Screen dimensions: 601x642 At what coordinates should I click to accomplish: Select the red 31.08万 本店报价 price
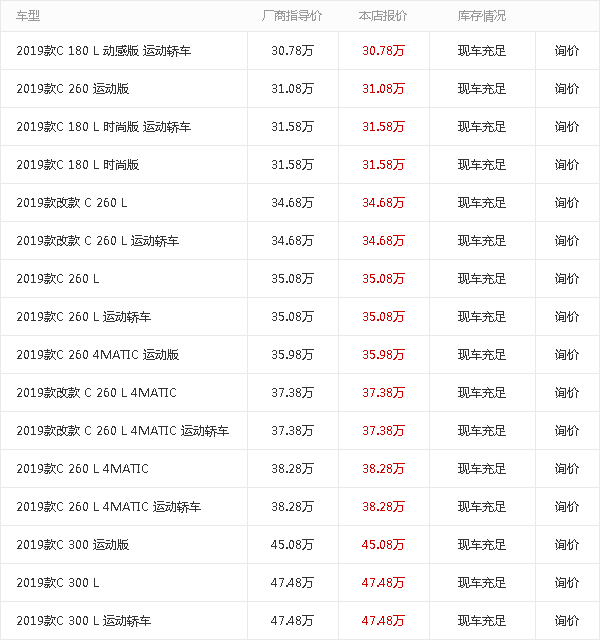pyautogui.click(x=384, y=89)
